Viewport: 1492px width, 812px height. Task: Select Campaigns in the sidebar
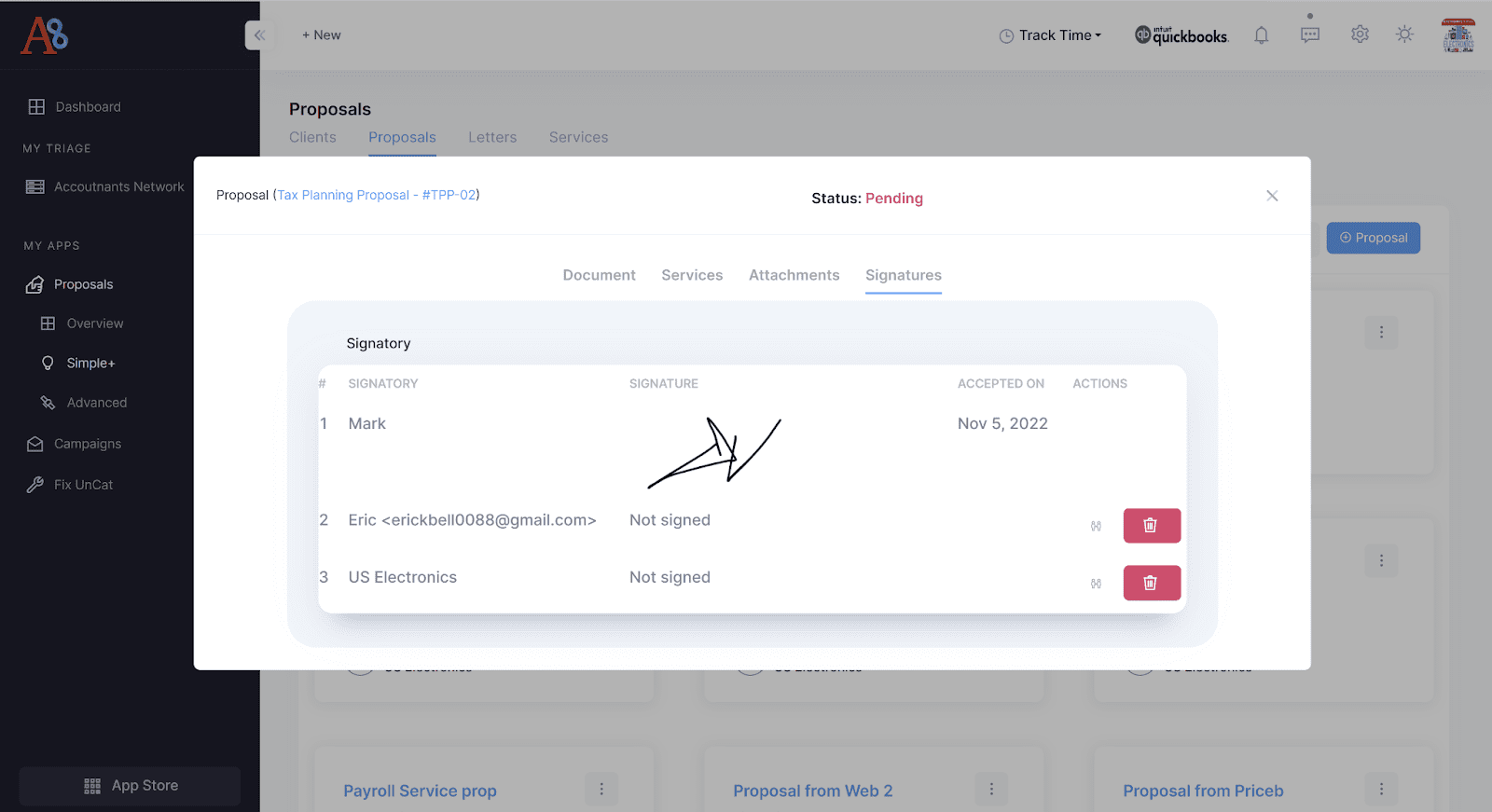pyautogui.click(x=88, y=444)
